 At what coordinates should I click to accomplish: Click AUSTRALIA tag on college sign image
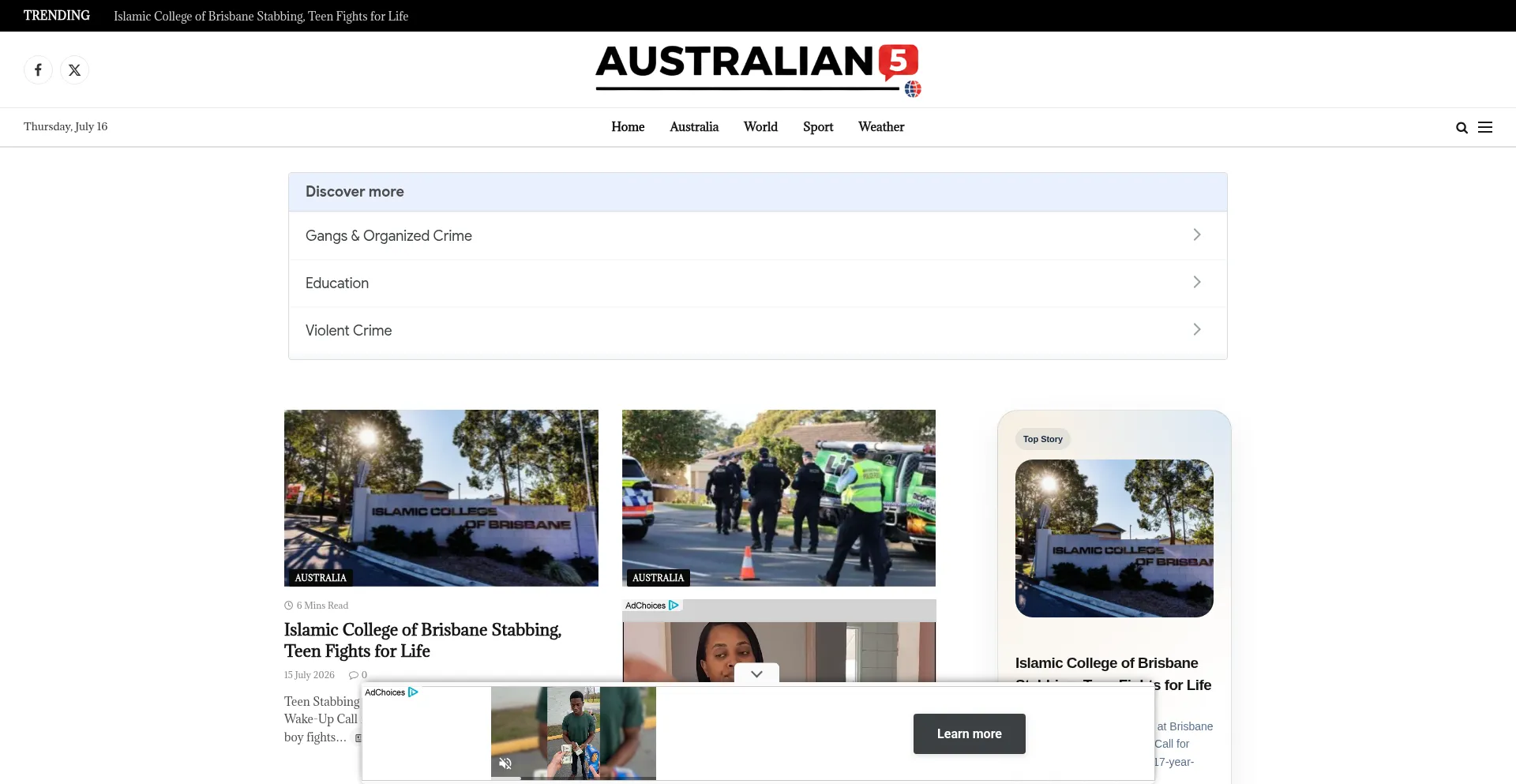[321, 578]
